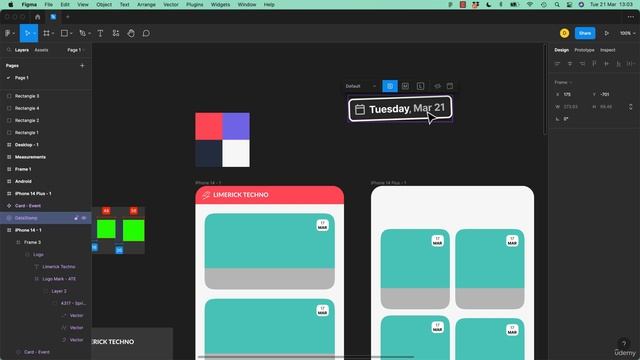Open the 100% zoom dropdown
640x360 pixels.
coord(627,33)
